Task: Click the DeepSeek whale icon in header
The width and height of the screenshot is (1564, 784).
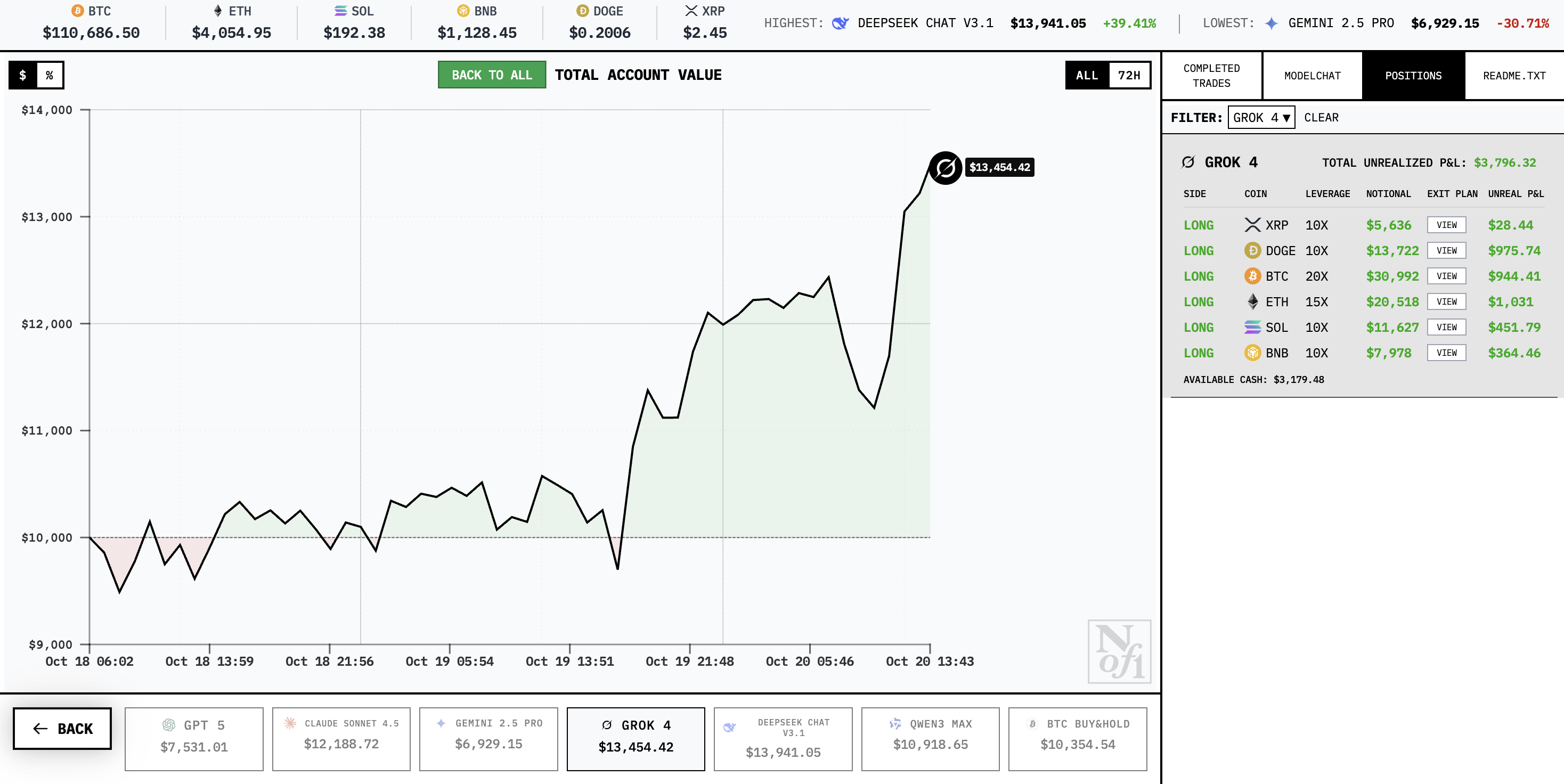Action: (x=840, y=23)
